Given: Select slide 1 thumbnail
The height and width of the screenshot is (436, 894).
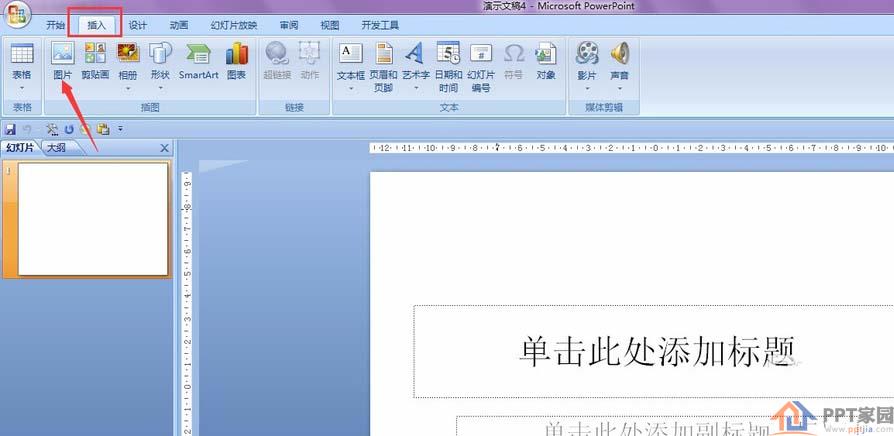Looking at the screenshot, I should pos(93,219).
